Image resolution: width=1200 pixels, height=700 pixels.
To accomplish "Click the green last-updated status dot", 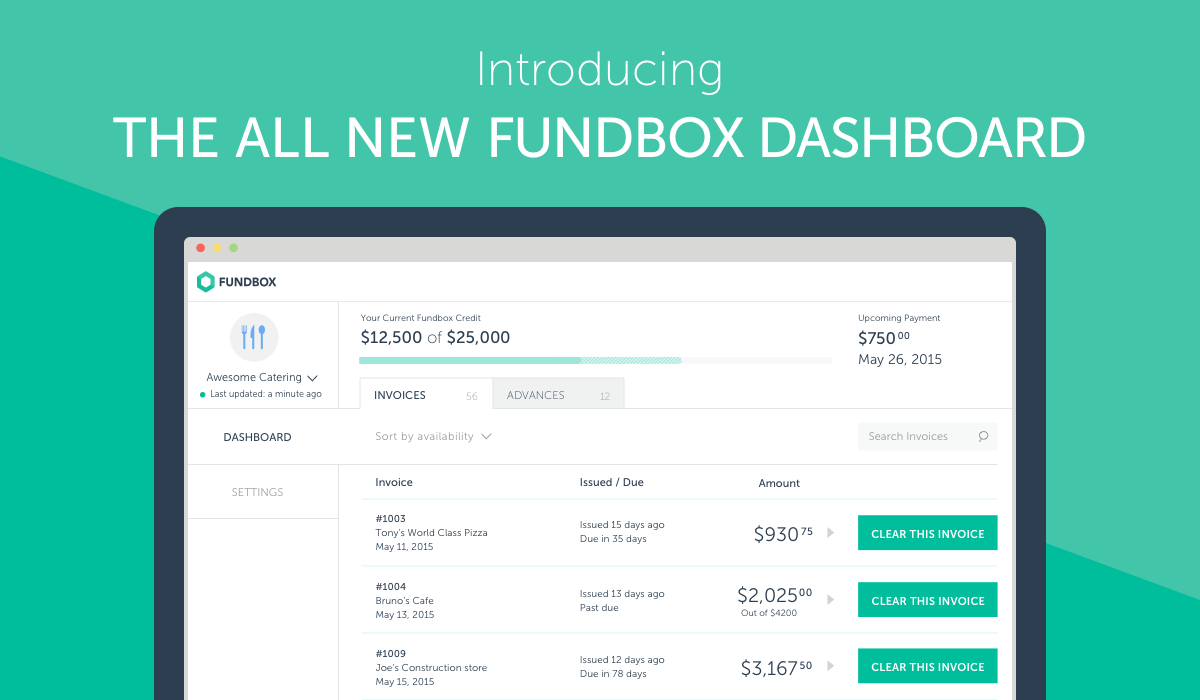I will (x=202, y=395).
